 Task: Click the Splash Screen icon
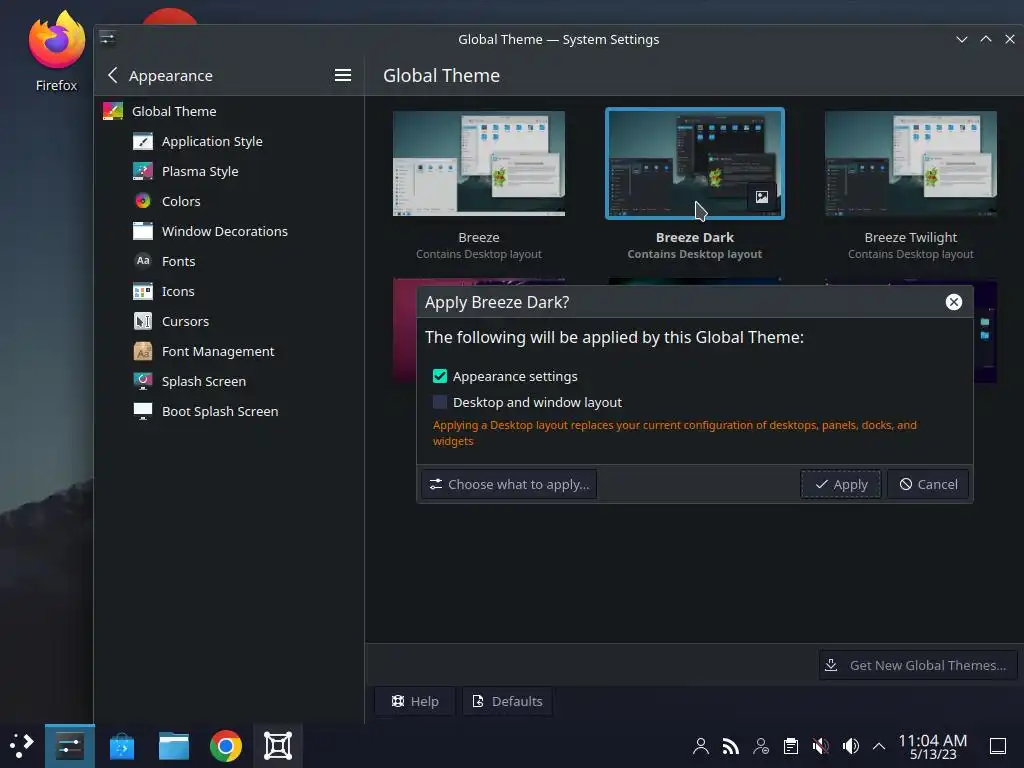click(142, 381)
